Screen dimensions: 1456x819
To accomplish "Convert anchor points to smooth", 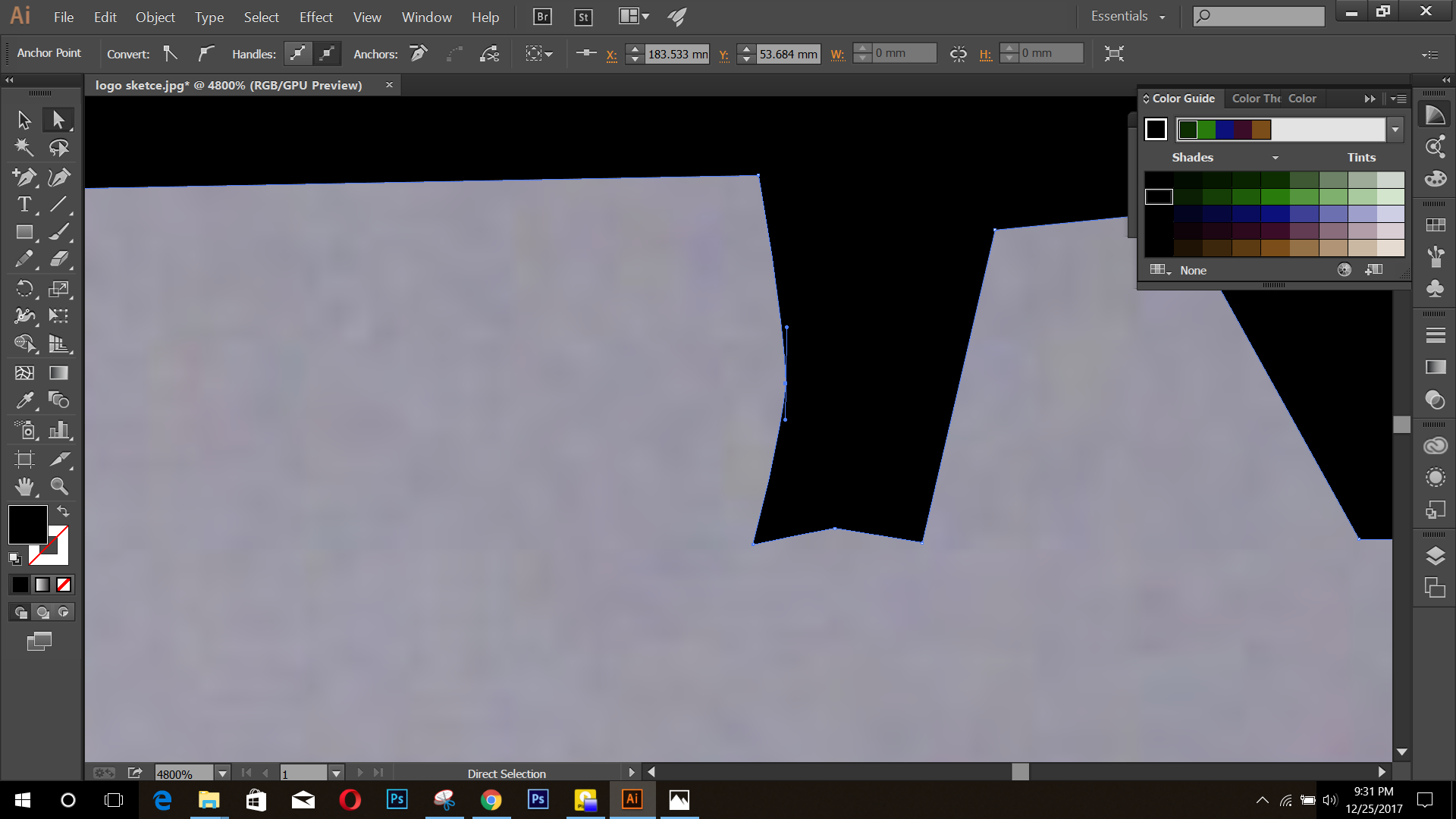I will pos(205,54).
